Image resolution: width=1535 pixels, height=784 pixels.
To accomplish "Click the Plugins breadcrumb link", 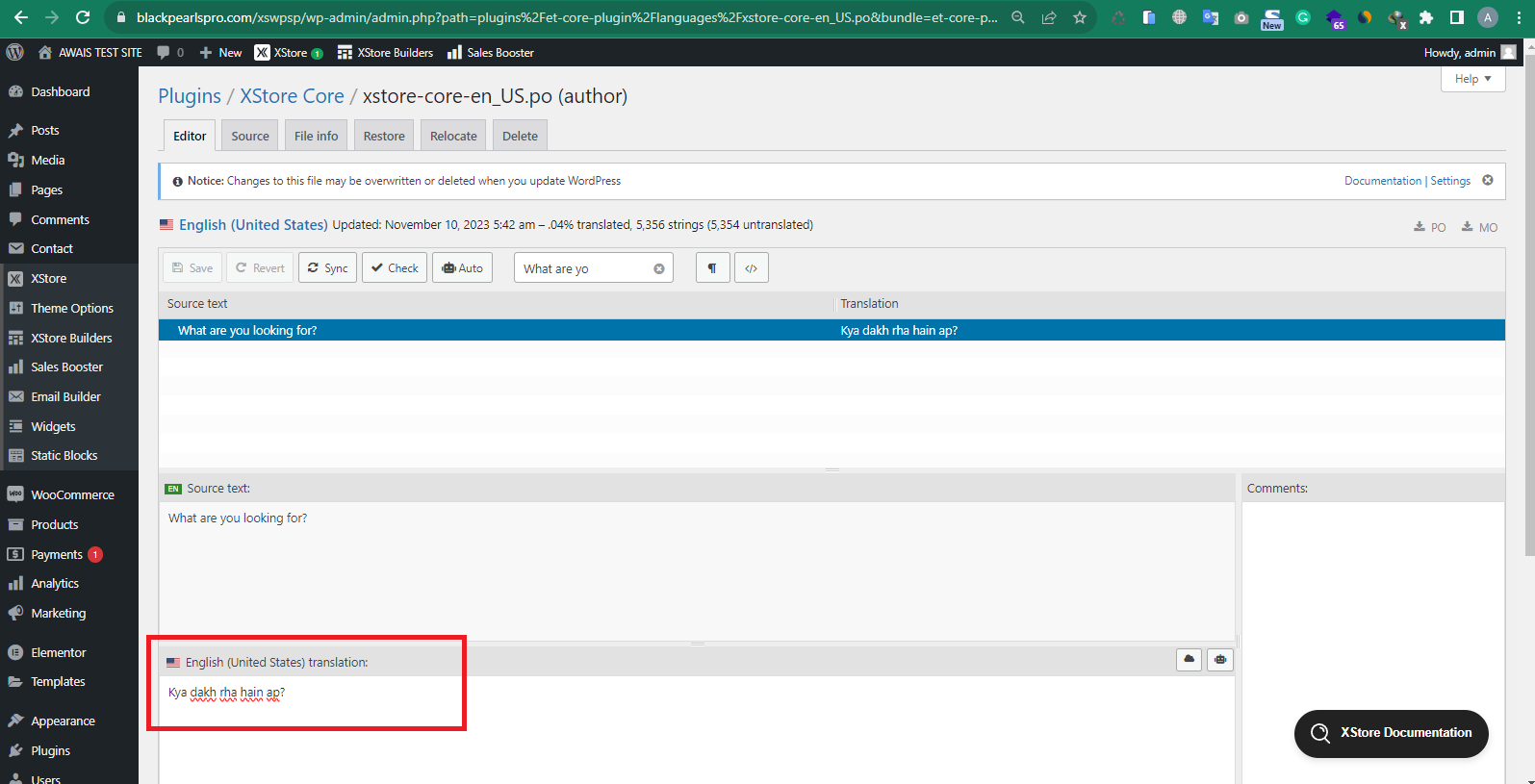I will coord(190,96).
